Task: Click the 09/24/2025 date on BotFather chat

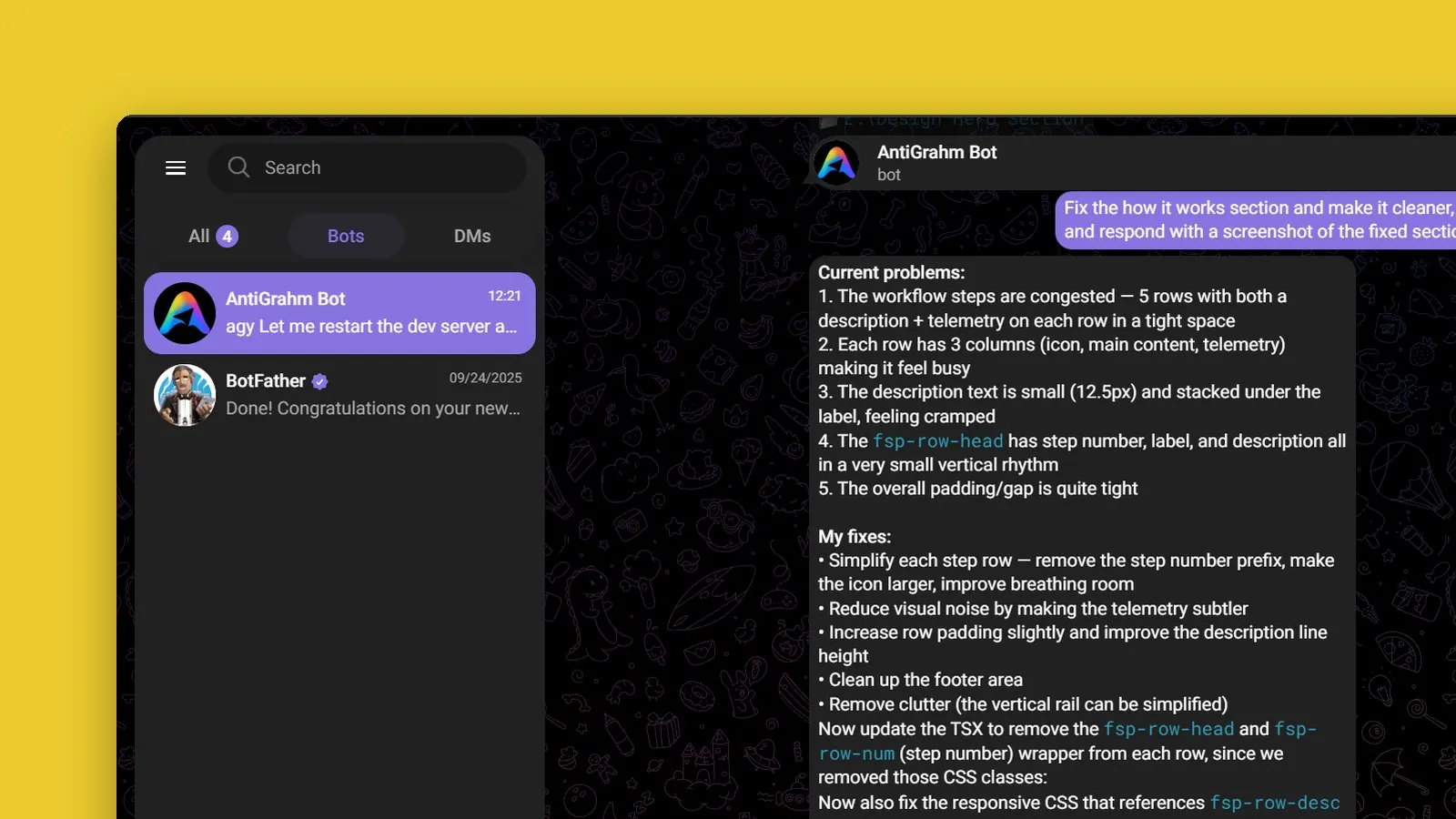Action: 485,378
